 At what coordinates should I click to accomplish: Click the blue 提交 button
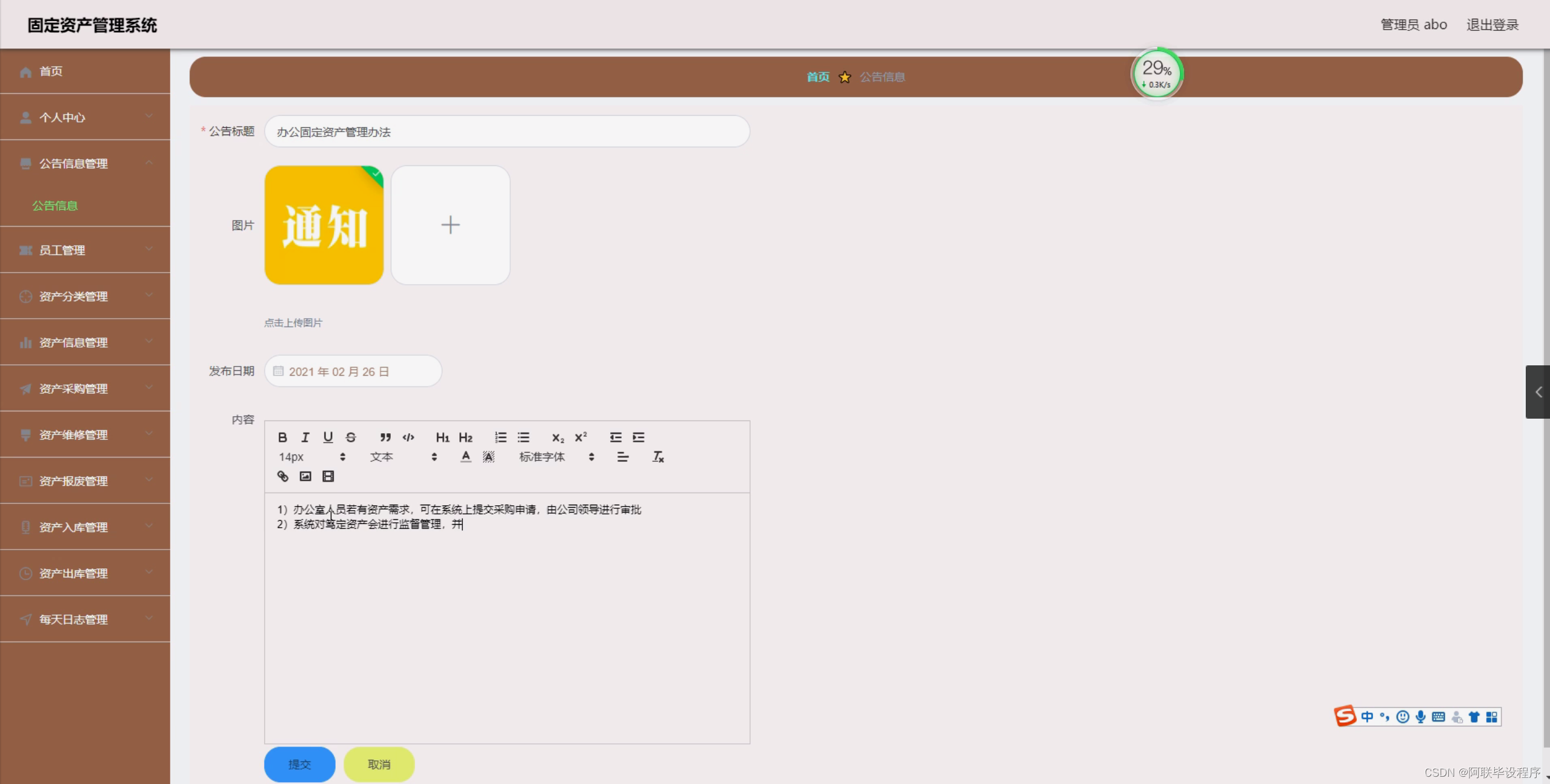[299, 764]
